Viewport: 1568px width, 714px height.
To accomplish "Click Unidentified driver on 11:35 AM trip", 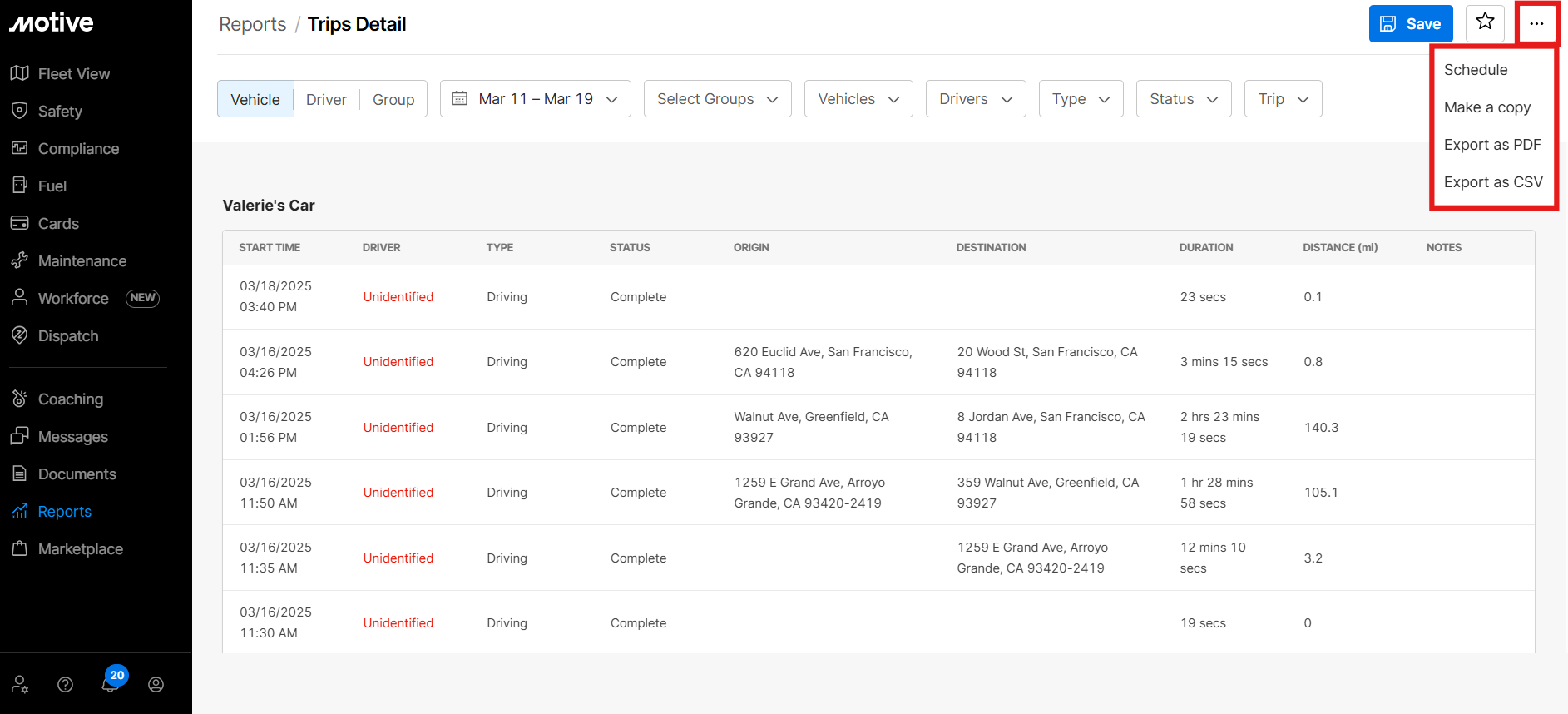I will click(x=398, y=558).
